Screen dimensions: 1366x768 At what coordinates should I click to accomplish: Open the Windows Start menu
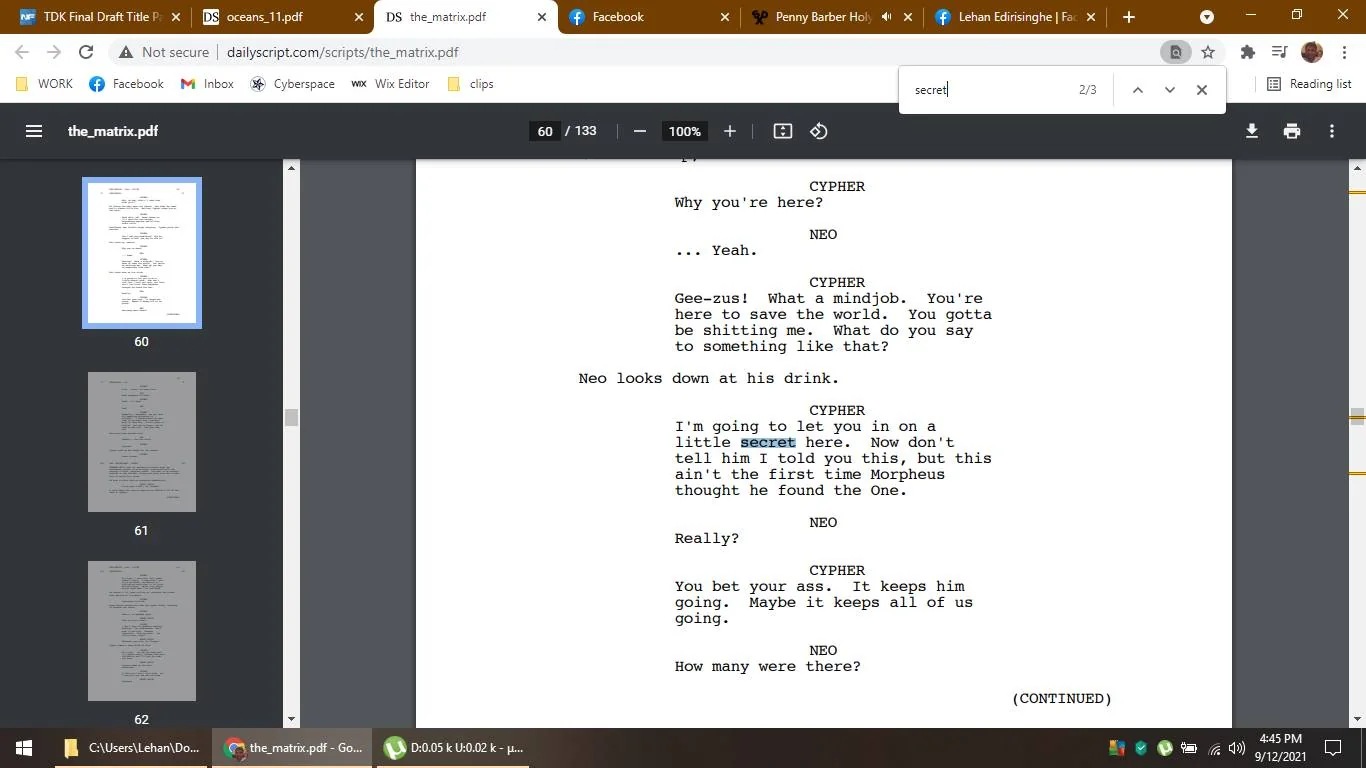[24, 748]
